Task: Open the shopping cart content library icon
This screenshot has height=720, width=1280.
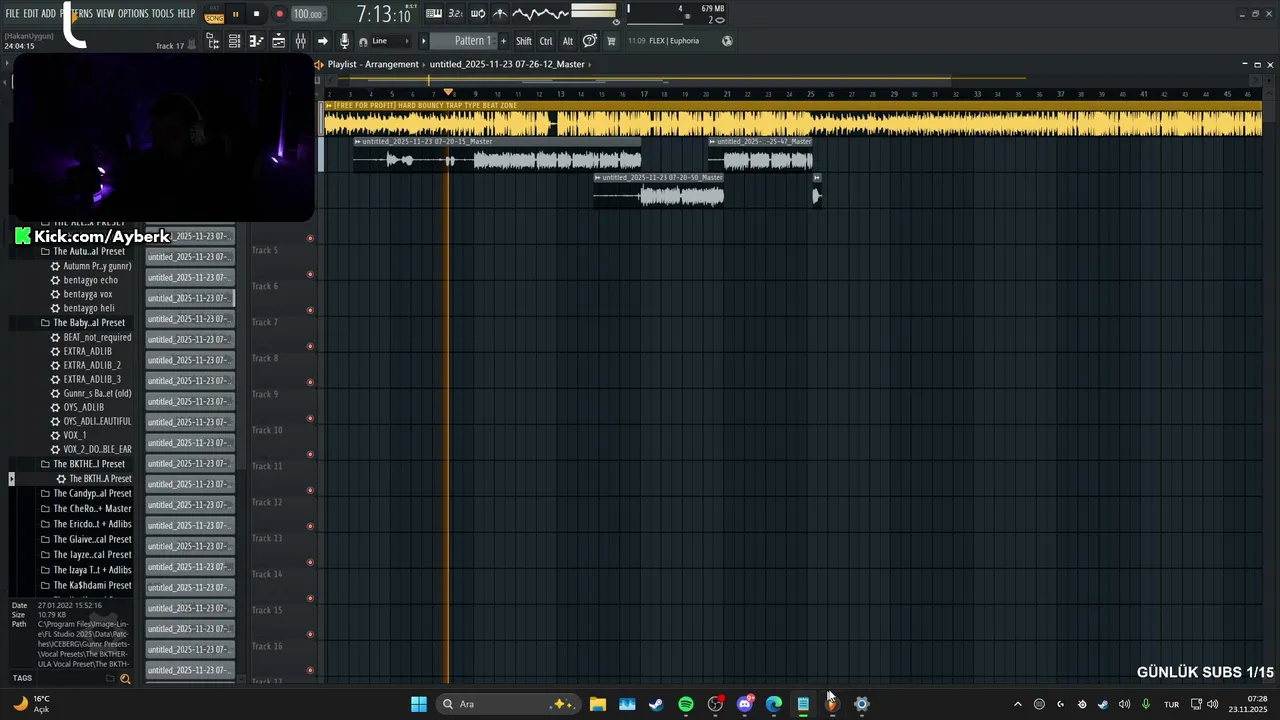Action: pyautogui.click(x=611, y=41)
